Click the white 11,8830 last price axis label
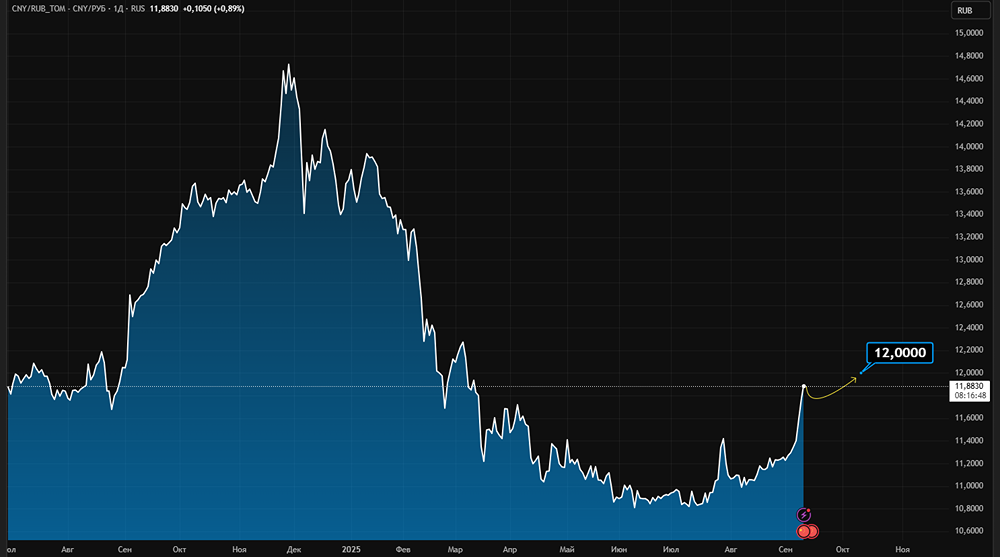The height and width of the screenshot is (557, 1000). click(969, 386)
